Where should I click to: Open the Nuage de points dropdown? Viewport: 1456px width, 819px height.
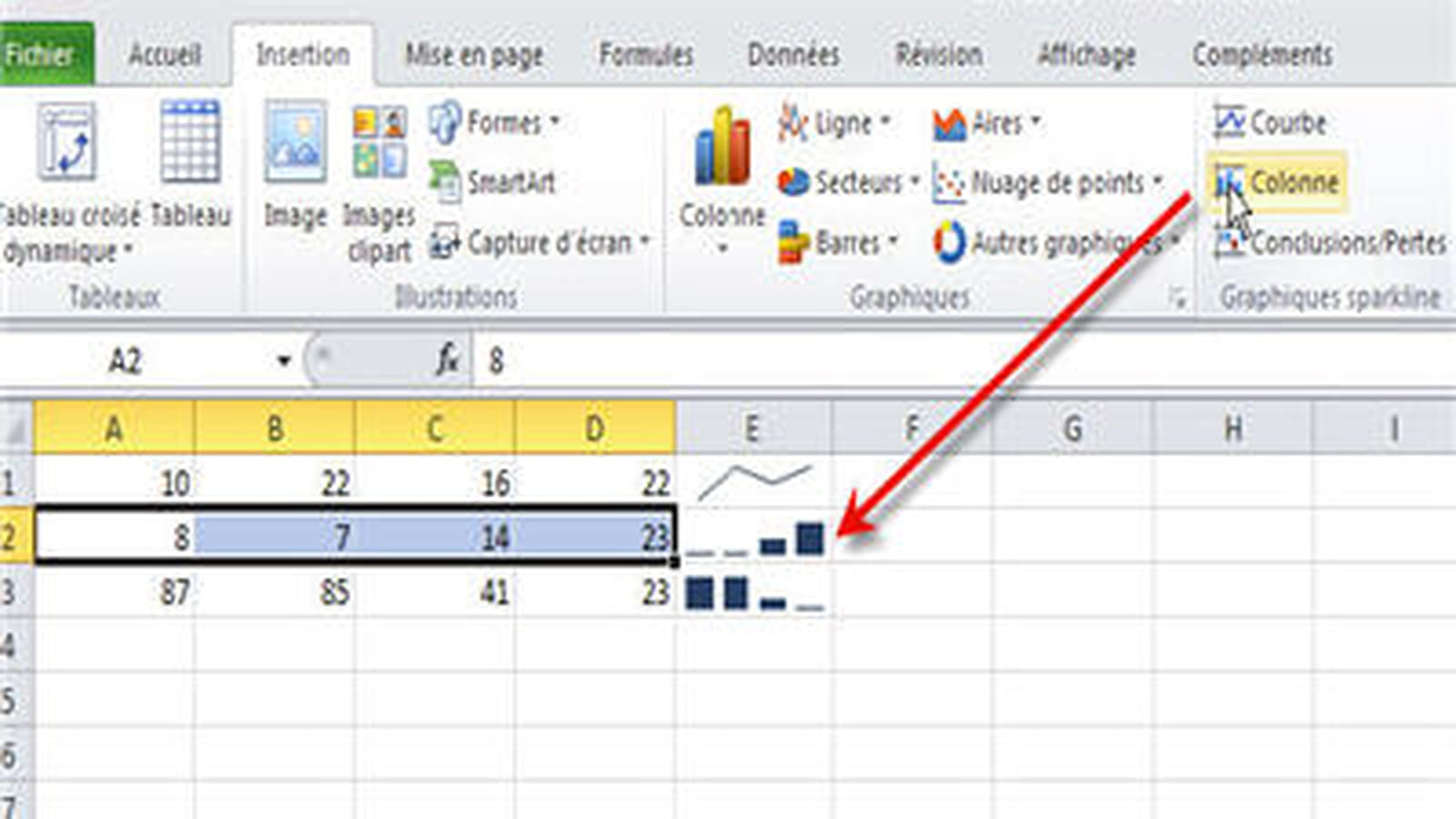pyautogui.click(x=1048, y=182)
